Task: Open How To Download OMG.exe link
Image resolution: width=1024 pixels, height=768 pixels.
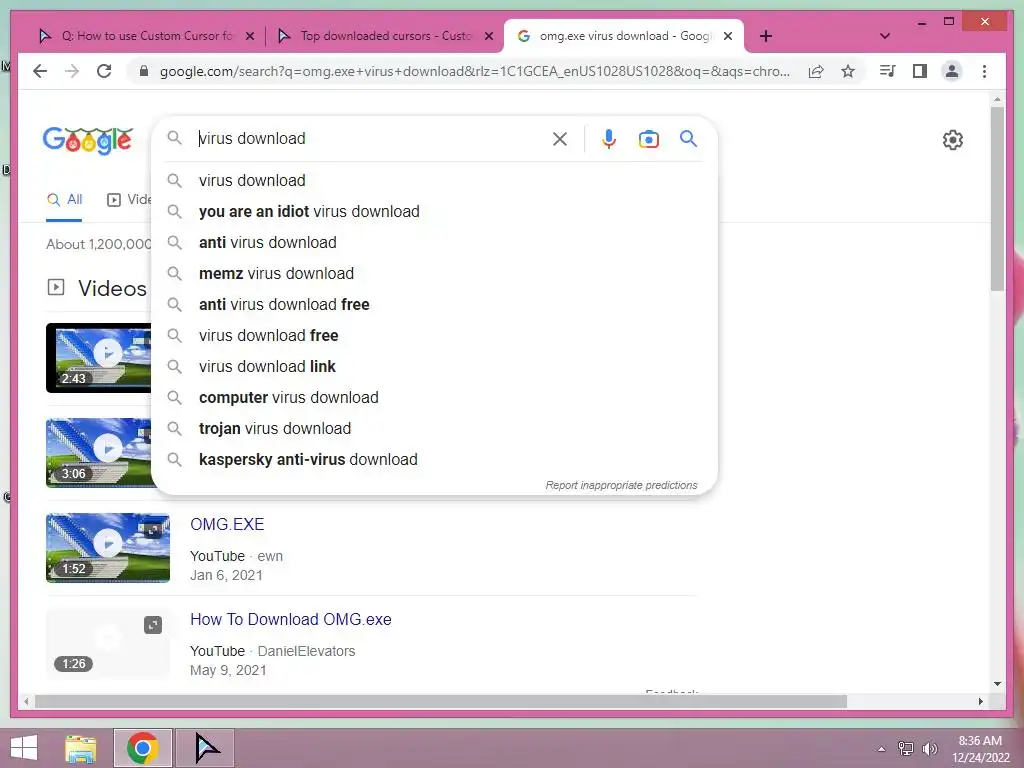Action: 291,619
